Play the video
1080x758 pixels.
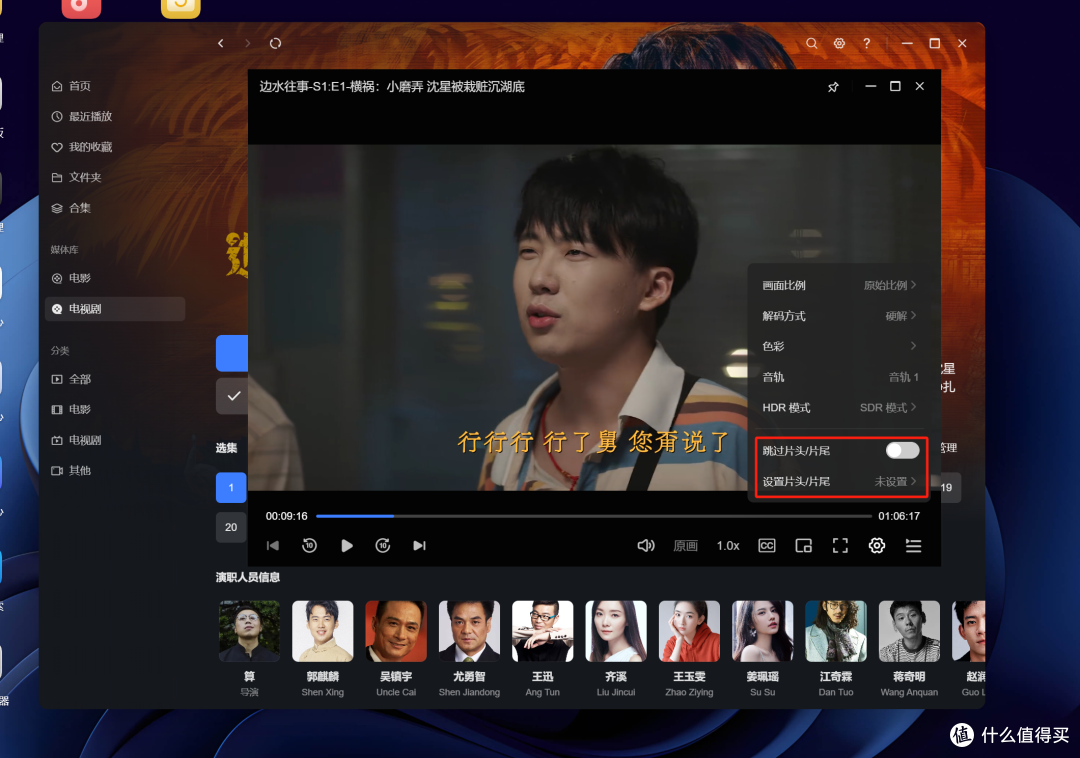pos(346,545)
